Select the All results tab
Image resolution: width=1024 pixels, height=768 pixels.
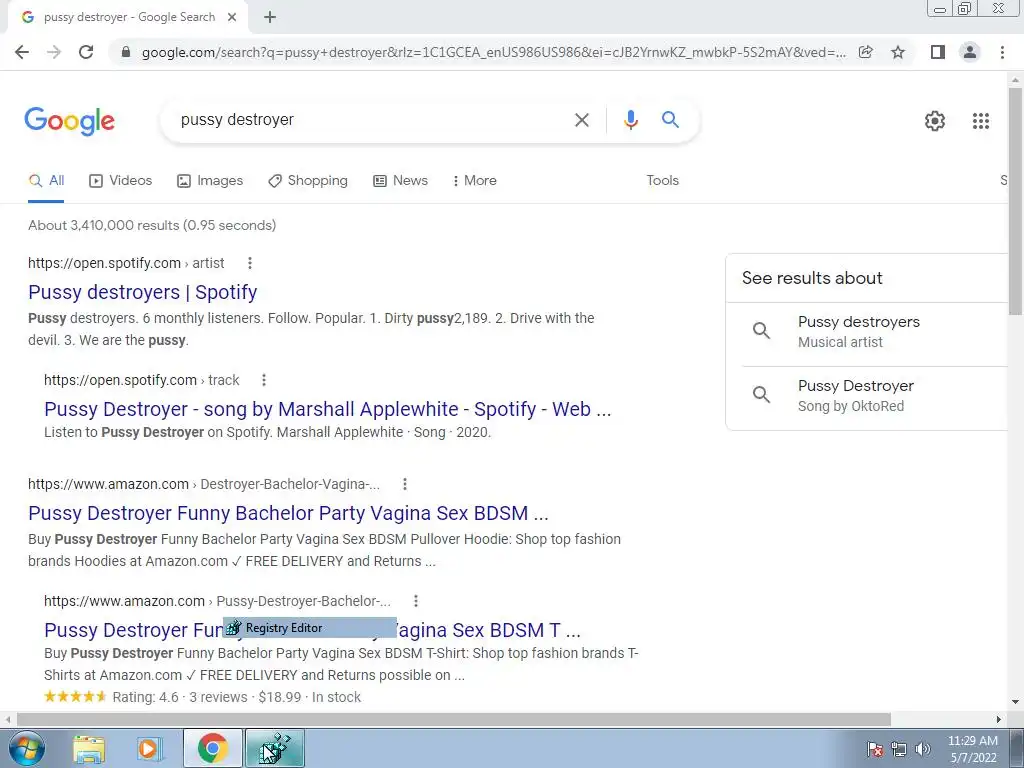pos(46,181)
